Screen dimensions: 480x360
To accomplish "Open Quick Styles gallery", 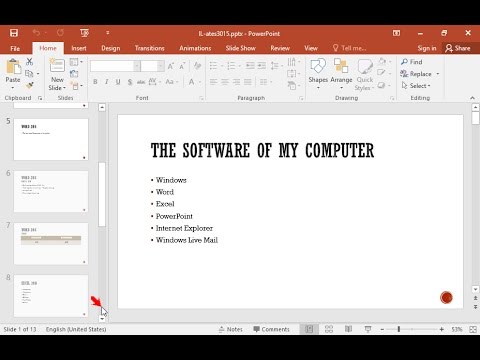I will coord(364,74).
